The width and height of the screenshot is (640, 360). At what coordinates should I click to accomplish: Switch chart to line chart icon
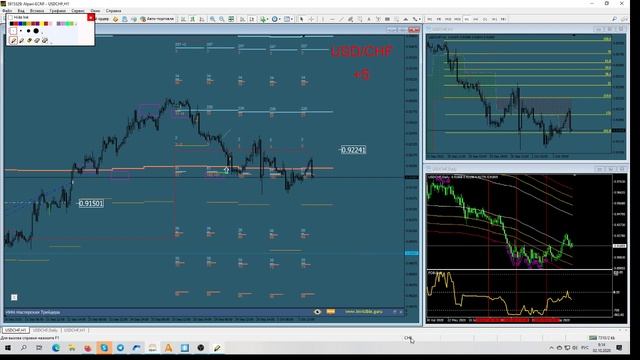click(x=202, y=19)
